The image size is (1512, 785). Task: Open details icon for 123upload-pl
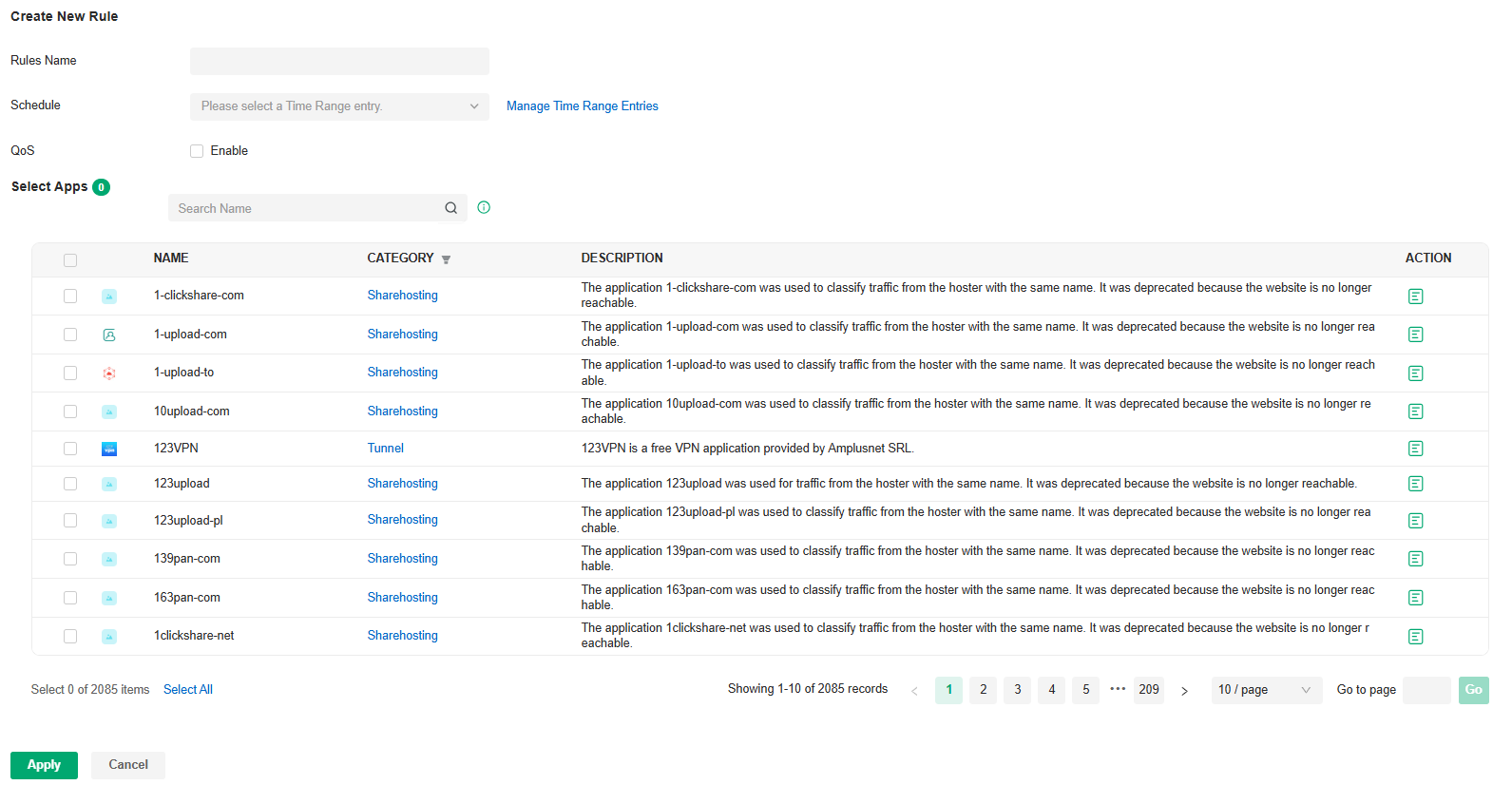1415,521
